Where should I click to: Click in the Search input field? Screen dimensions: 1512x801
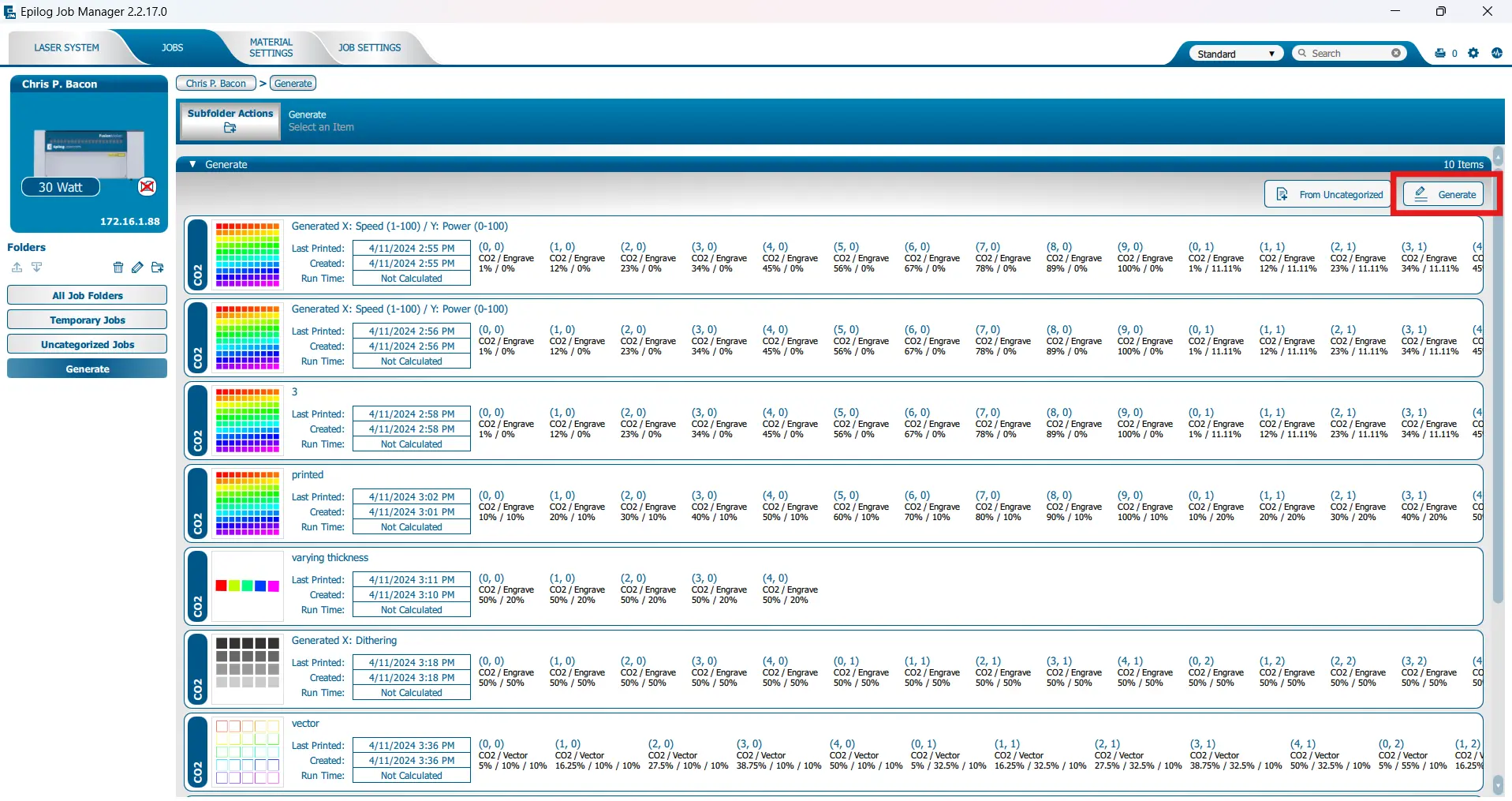point(1349,53)
